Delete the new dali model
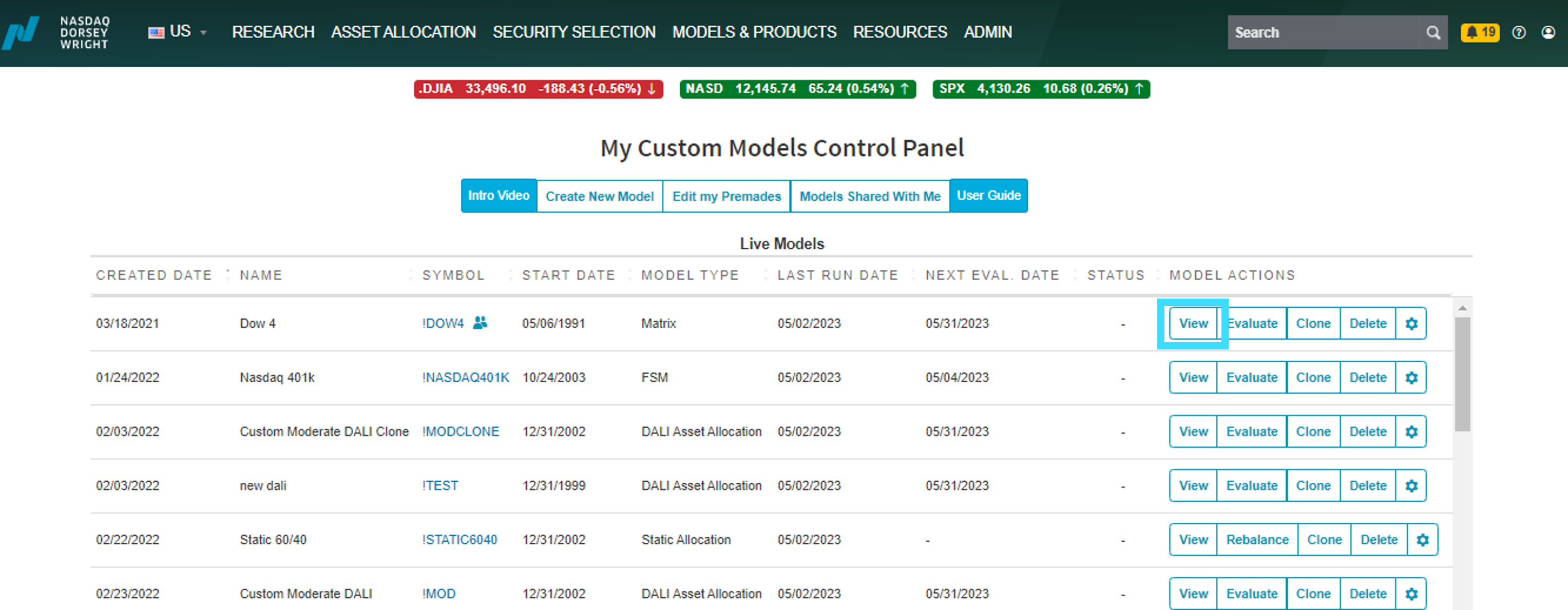This screenshot has width=1568, height=610. coord(1368,486)
